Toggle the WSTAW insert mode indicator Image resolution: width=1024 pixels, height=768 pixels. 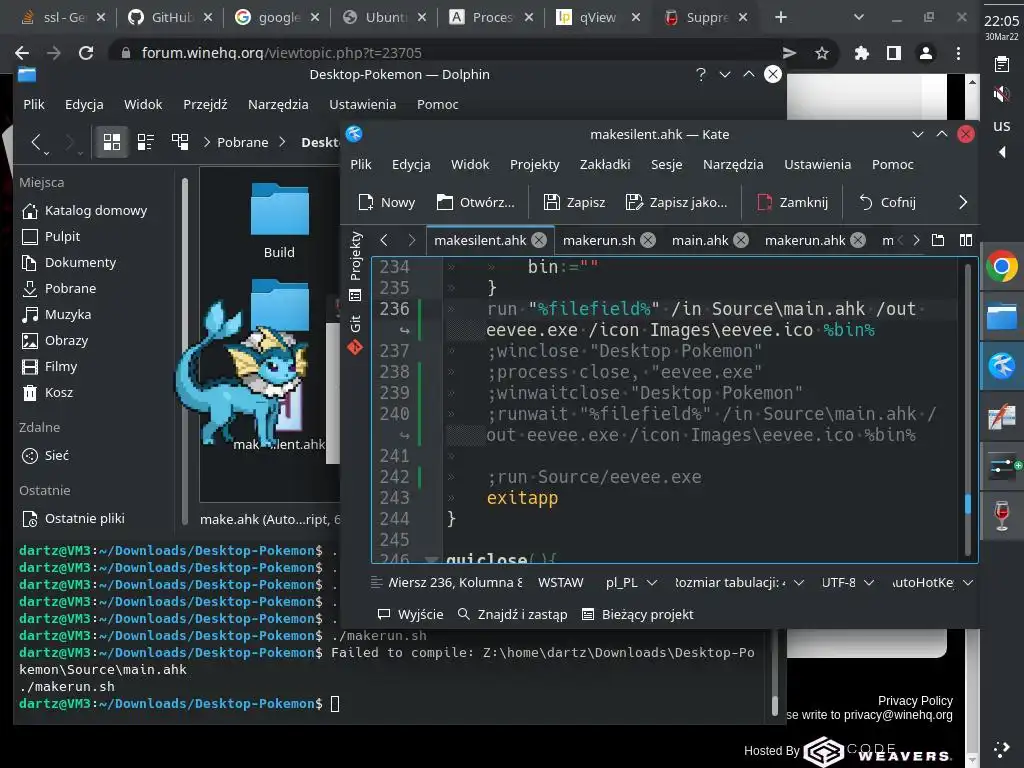click(x=560, y=583)
